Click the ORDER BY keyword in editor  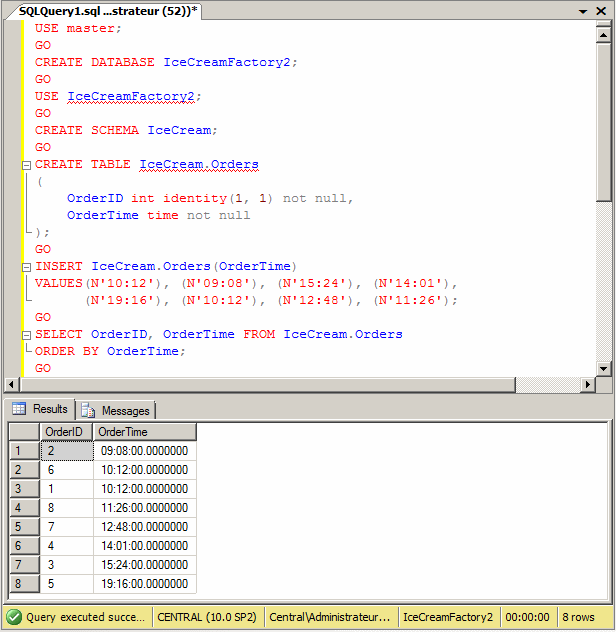[x=67, y=351]
